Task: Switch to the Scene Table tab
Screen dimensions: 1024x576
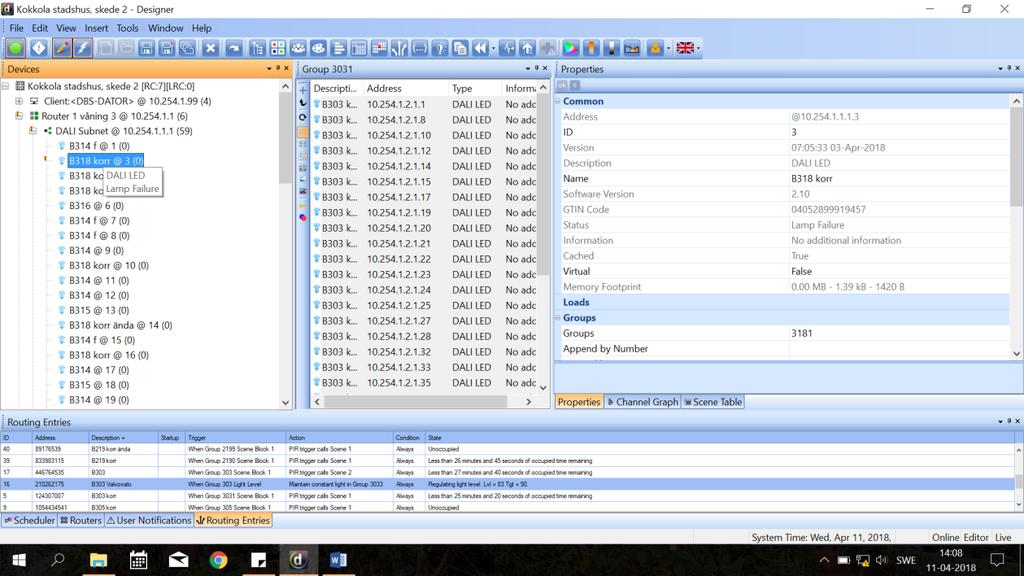Action: click(x=712, y=402)
